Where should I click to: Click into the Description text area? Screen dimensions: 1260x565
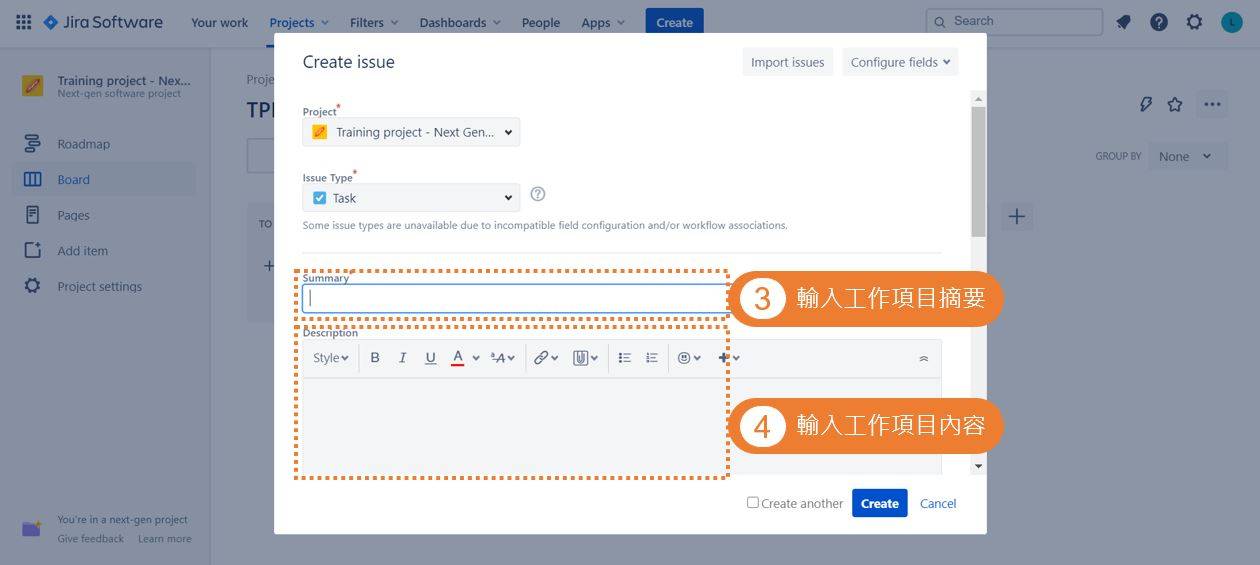click(x=621, y=426)
